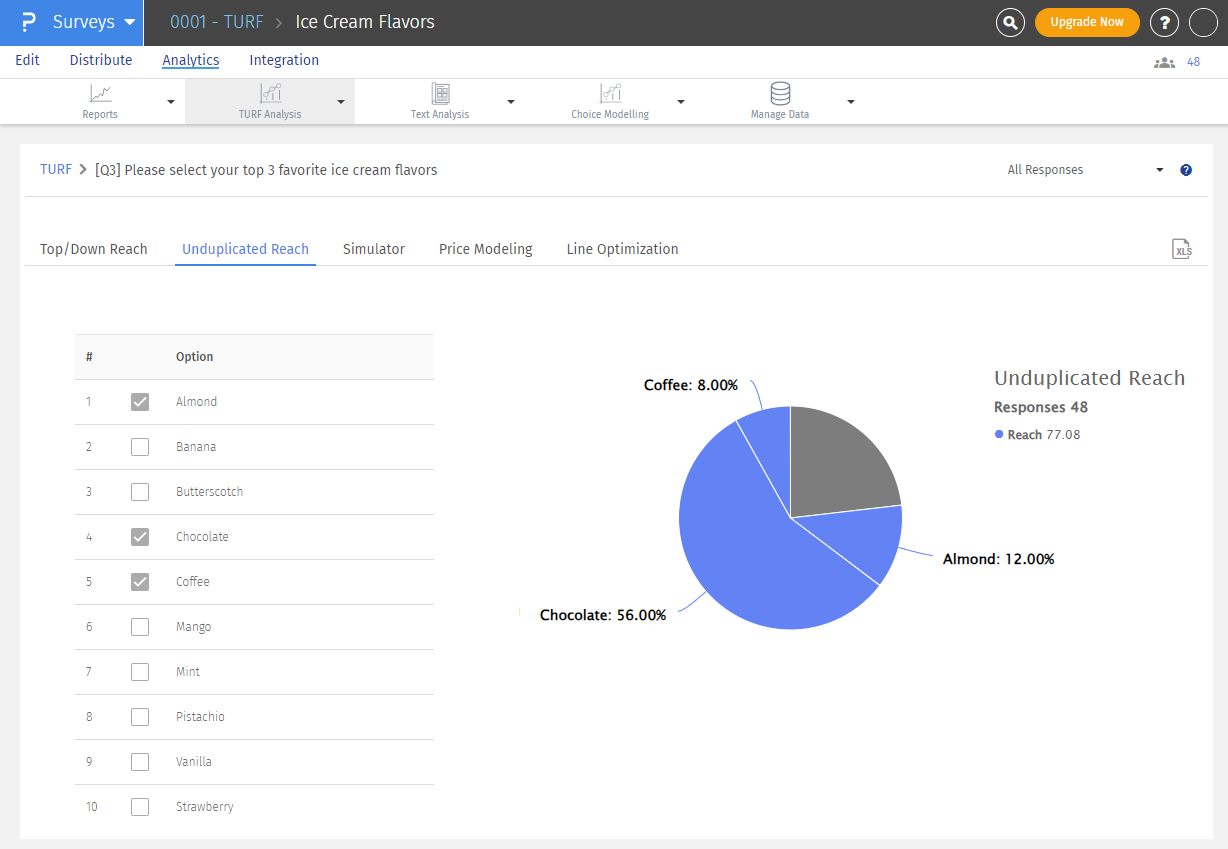The height and width of the screenshot is (849, 1228).
Task: Click the Manage Data database icon
Action: 780,94
